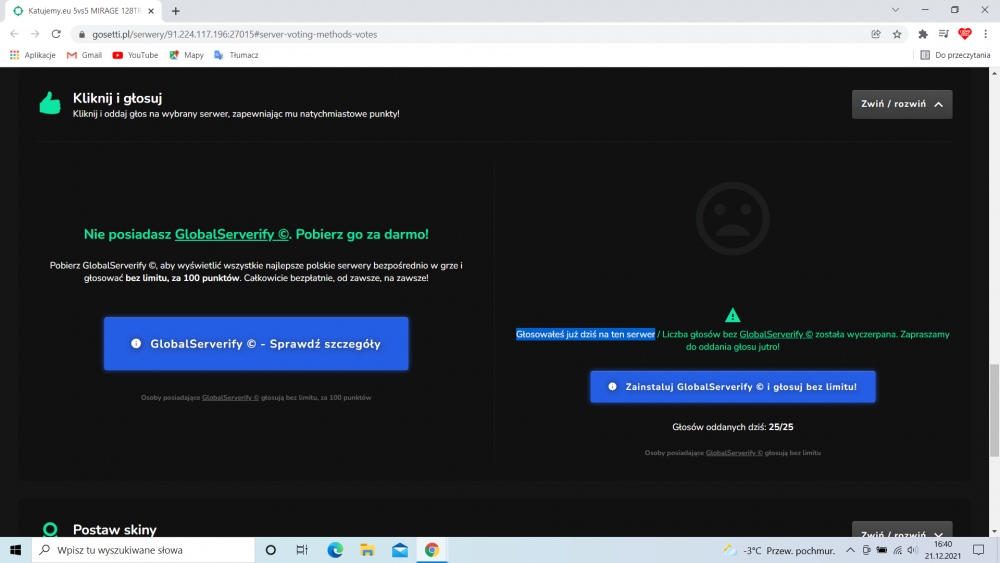This screenshot has height=563, width=1000.
Task: Click the Postaw skiny heading
Action: [x=115, y=530]
